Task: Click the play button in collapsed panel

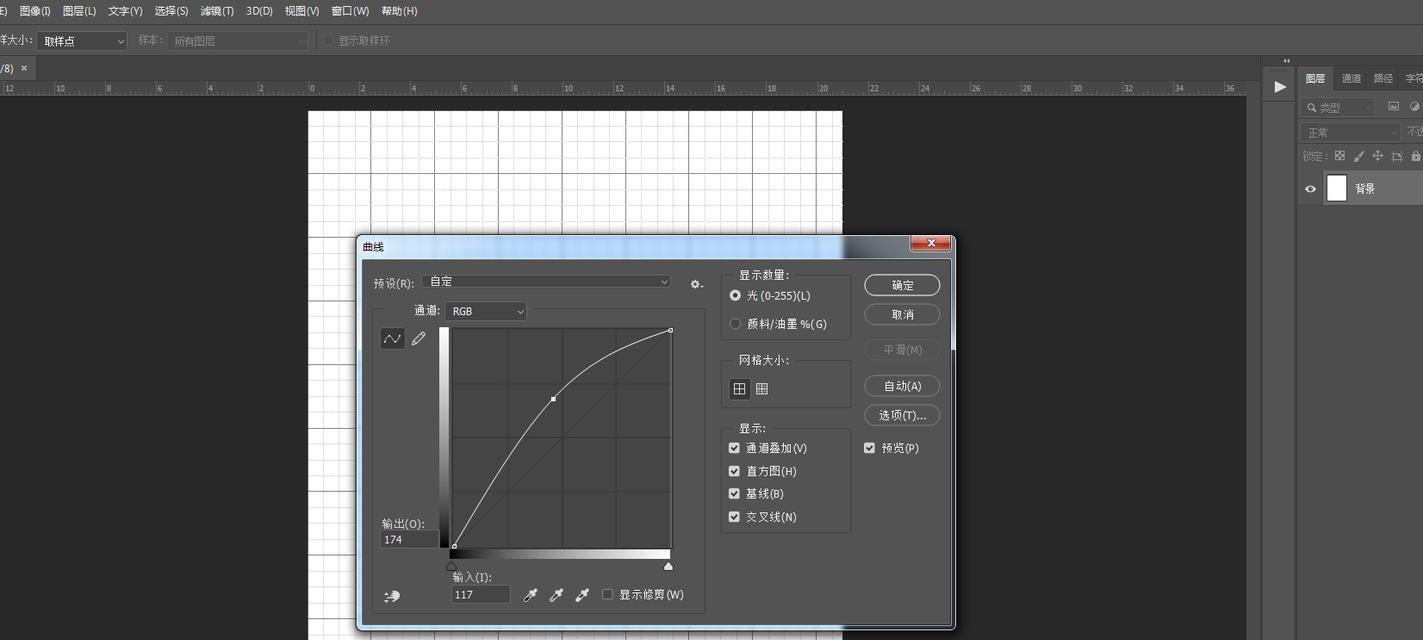Action: pyautogui.click(x=1280, y=87)
